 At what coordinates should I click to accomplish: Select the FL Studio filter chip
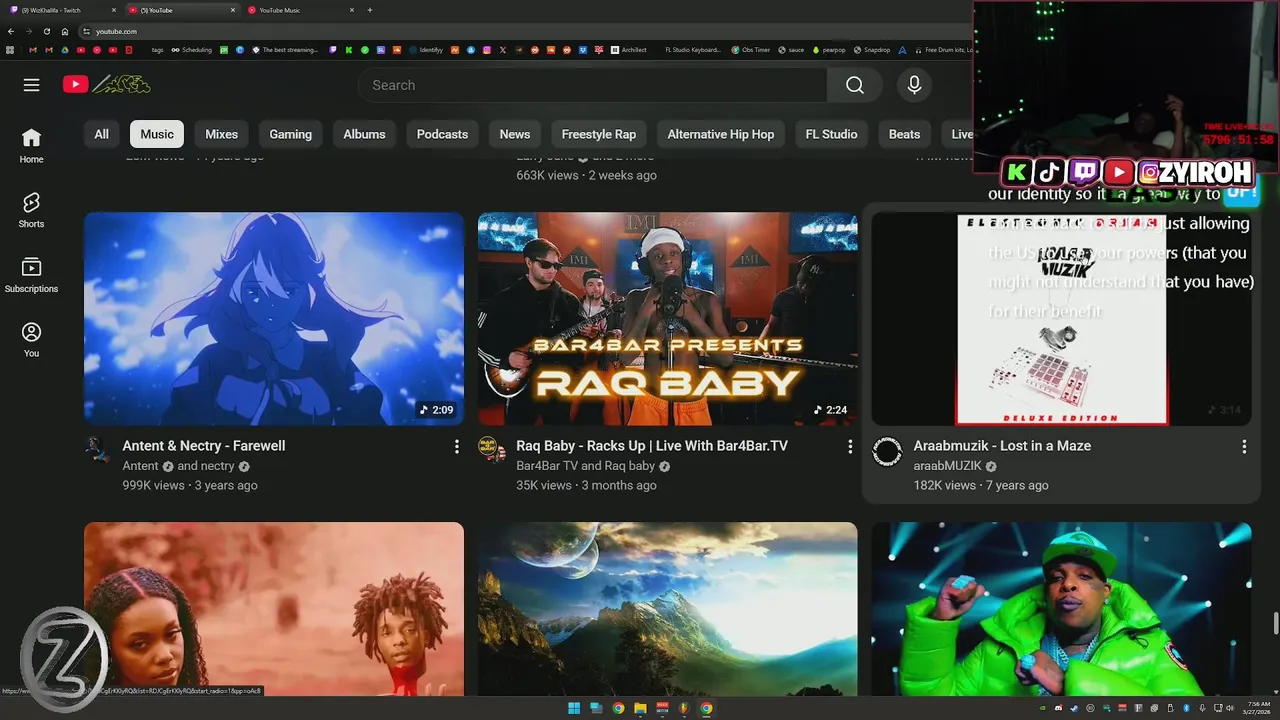(832, 134)
